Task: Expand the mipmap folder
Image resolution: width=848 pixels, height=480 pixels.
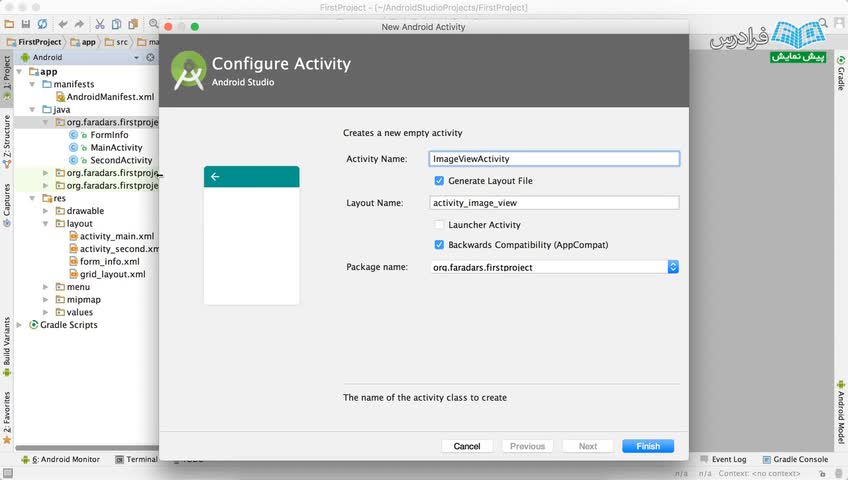Action: [x=46, y=299]
